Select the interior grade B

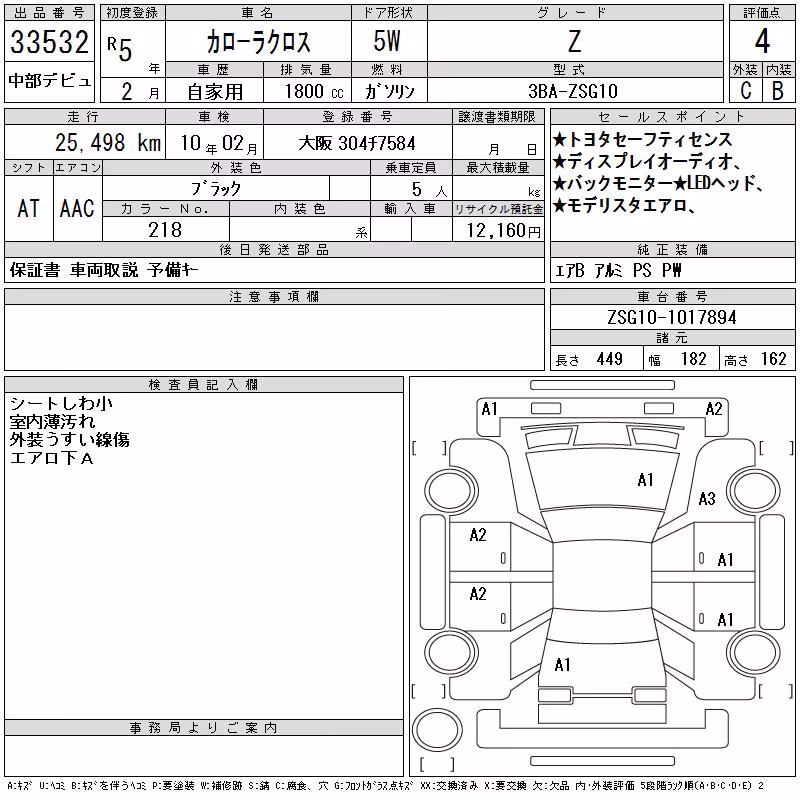point(778,91)
